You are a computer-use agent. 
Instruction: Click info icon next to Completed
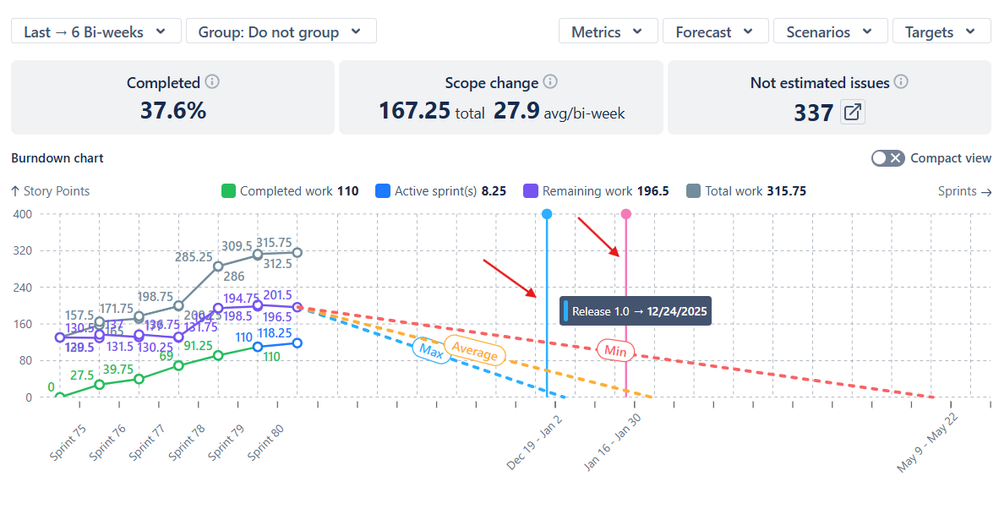coord(212,83)
